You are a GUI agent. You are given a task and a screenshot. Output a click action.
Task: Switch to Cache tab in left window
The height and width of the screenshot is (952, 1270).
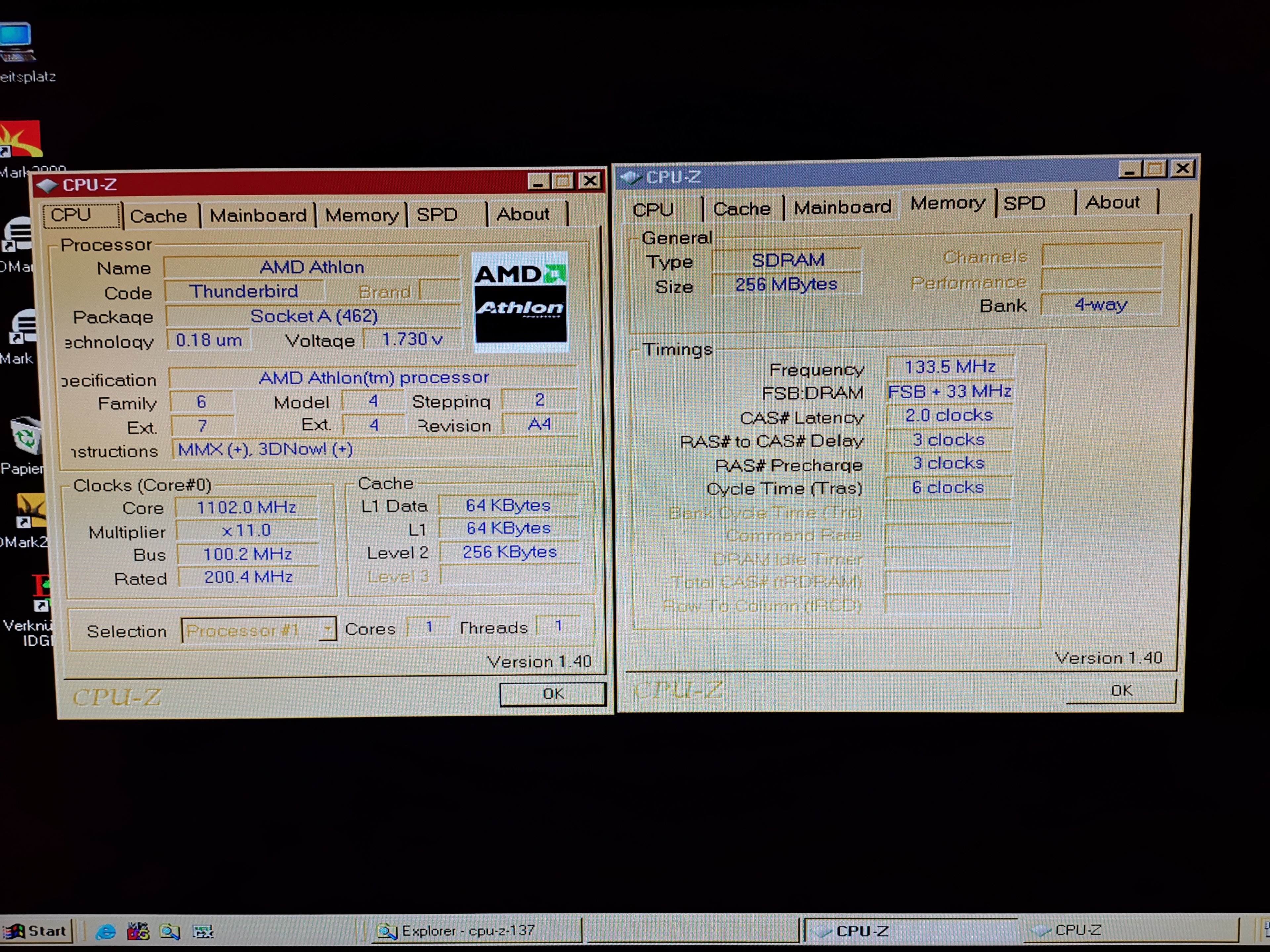(158, 216)
